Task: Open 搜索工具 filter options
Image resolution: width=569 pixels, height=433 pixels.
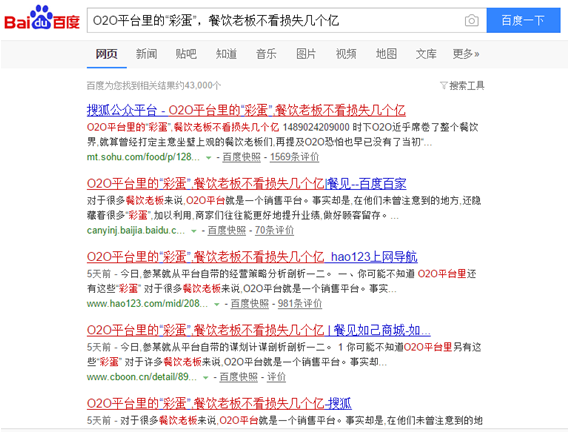Action: click(462, 86)
